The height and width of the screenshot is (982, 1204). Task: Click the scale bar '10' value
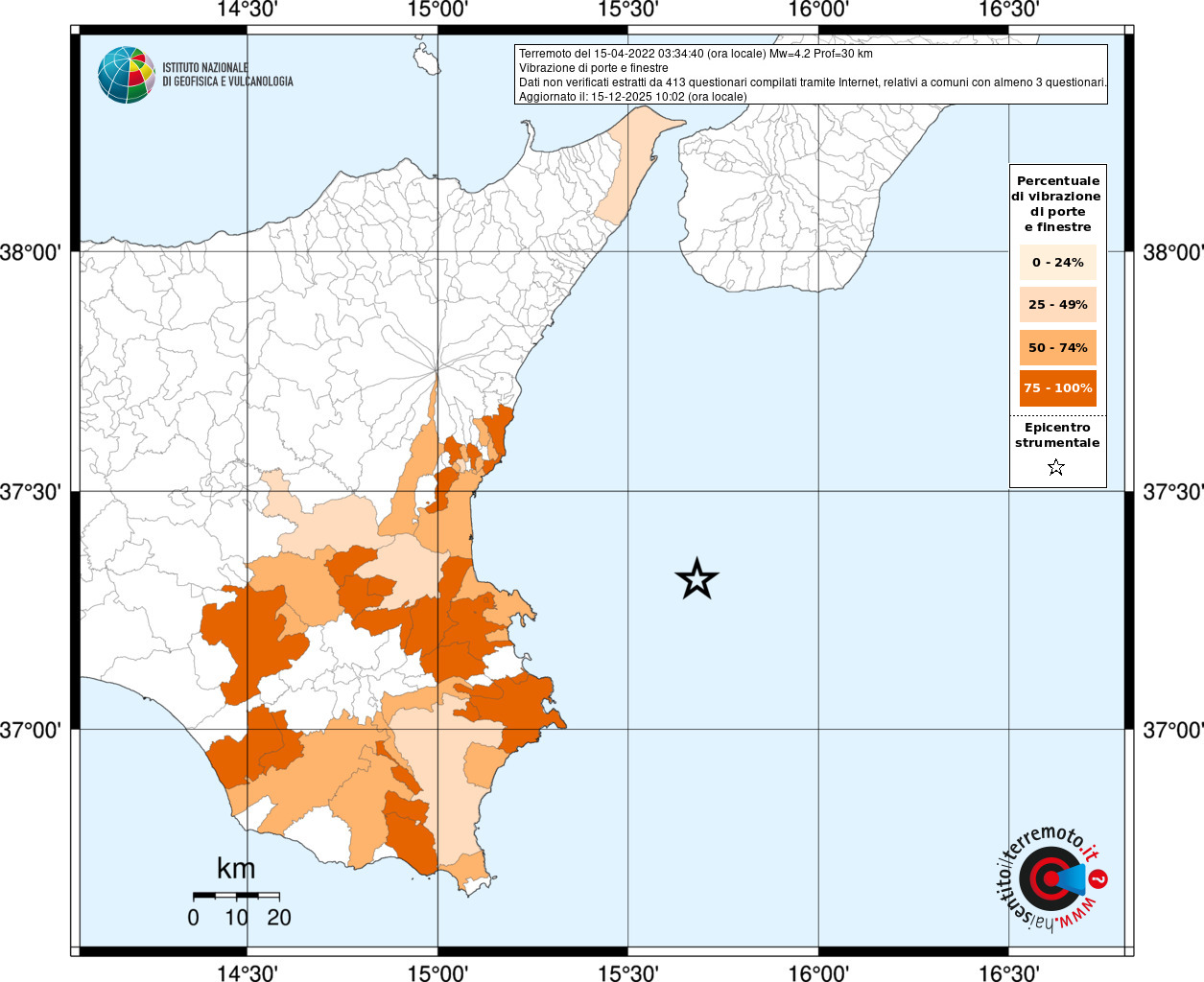click(x=236, y=918)
